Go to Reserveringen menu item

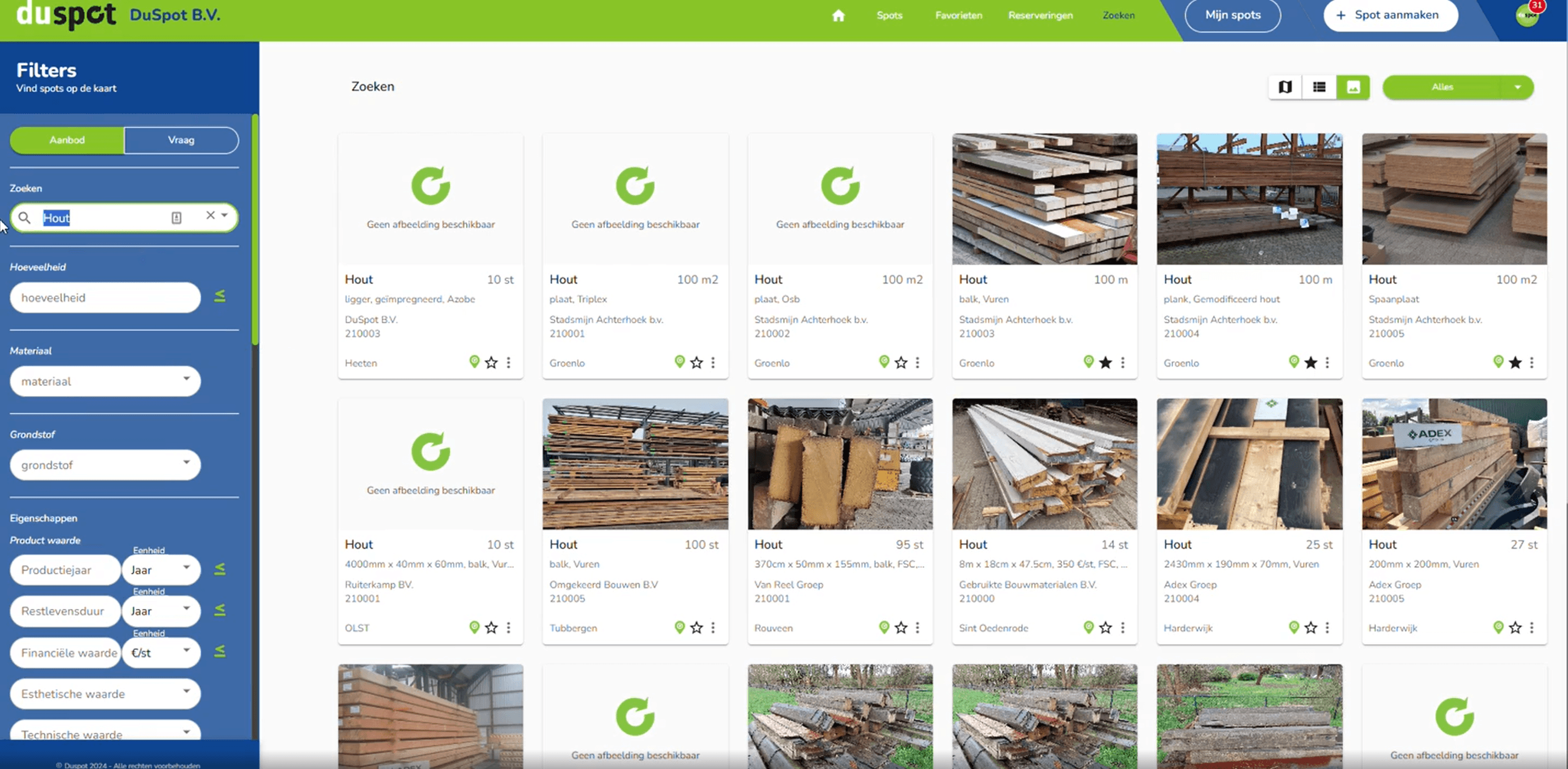1040,15
